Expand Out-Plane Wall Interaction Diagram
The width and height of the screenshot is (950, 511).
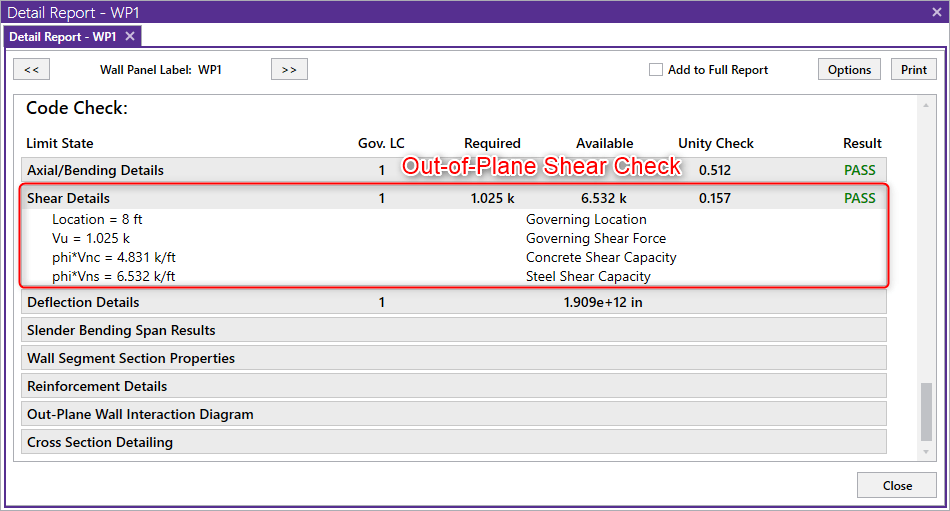(x=140, y=414)
